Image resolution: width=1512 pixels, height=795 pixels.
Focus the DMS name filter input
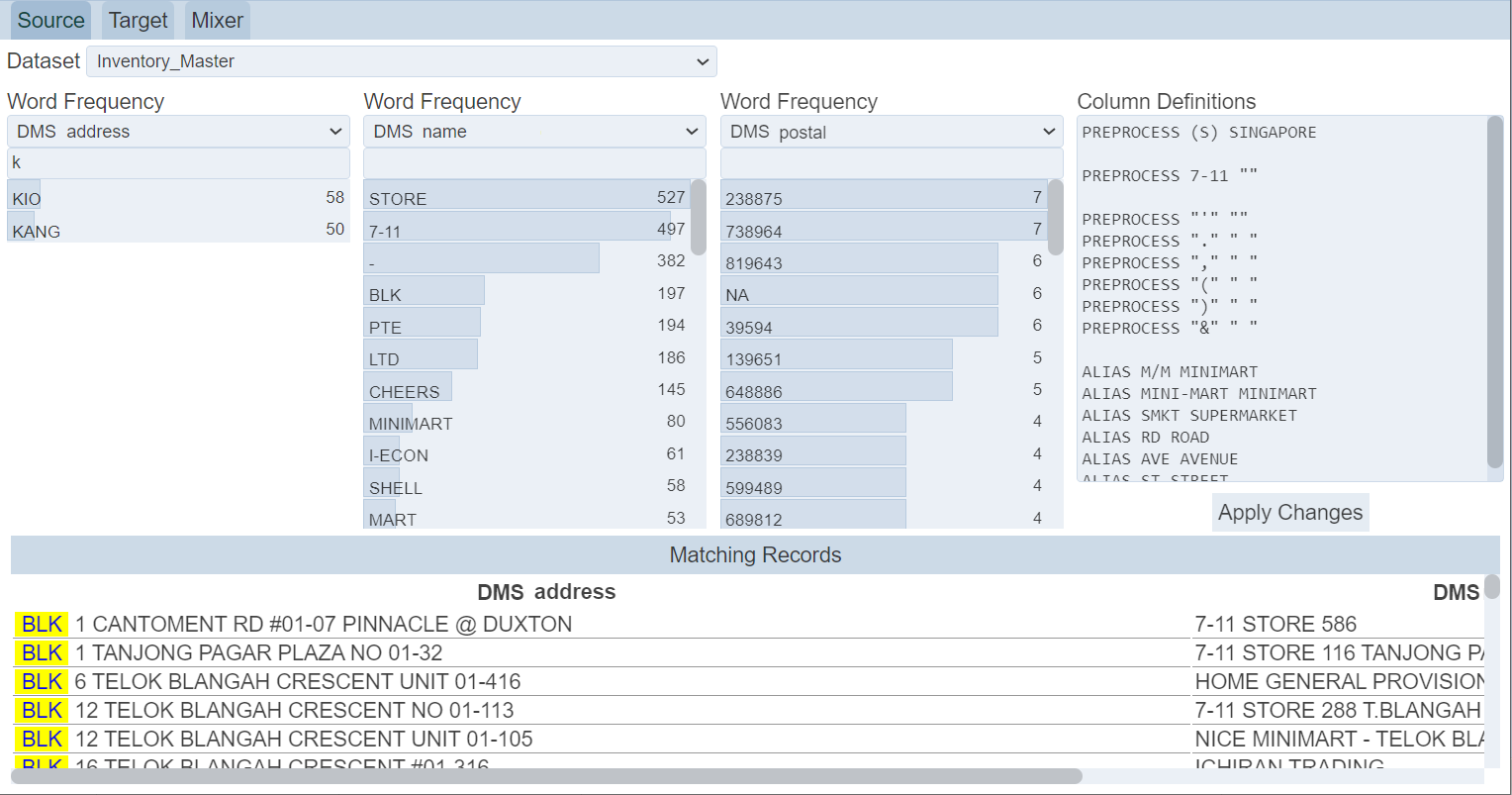point(534,163)
